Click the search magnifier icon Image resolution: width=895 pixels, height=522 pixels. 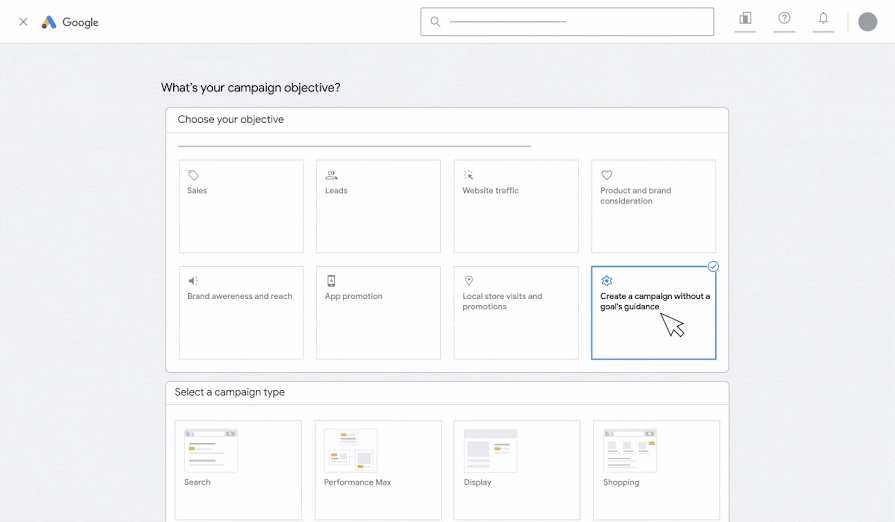click(435, 22)
